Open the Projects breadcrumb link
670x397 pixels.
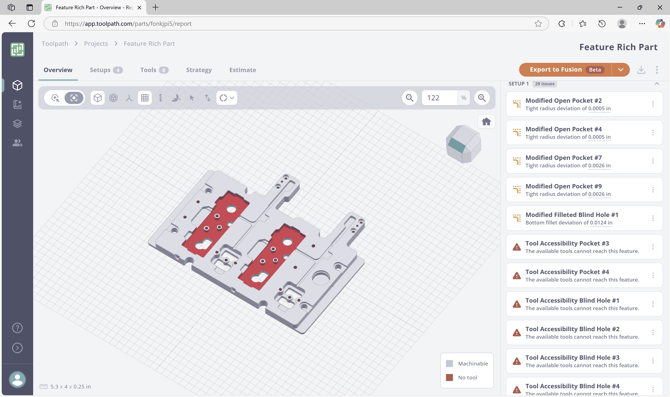coord(96,44)
